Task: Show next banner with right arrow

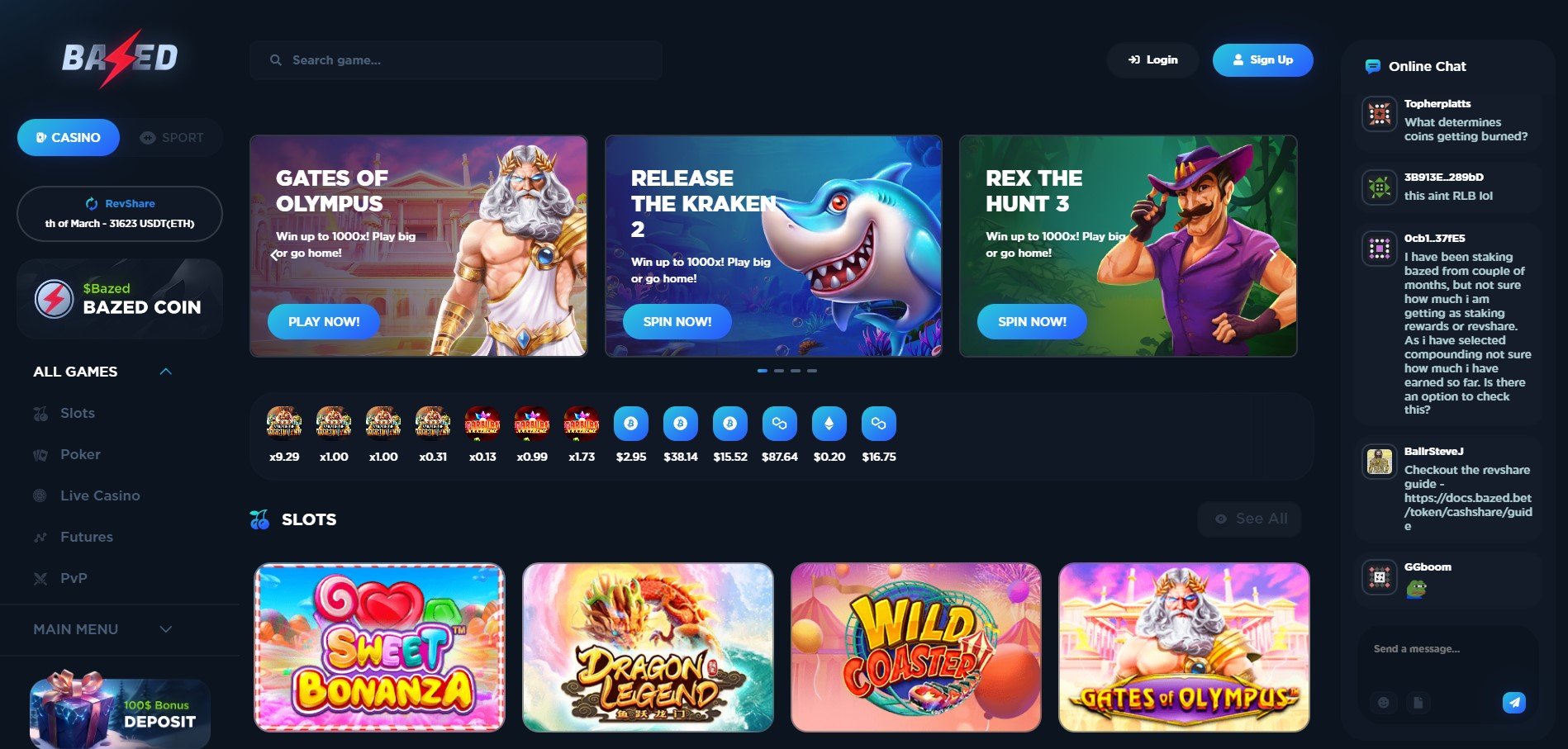Action: [x=1273, y=255]
